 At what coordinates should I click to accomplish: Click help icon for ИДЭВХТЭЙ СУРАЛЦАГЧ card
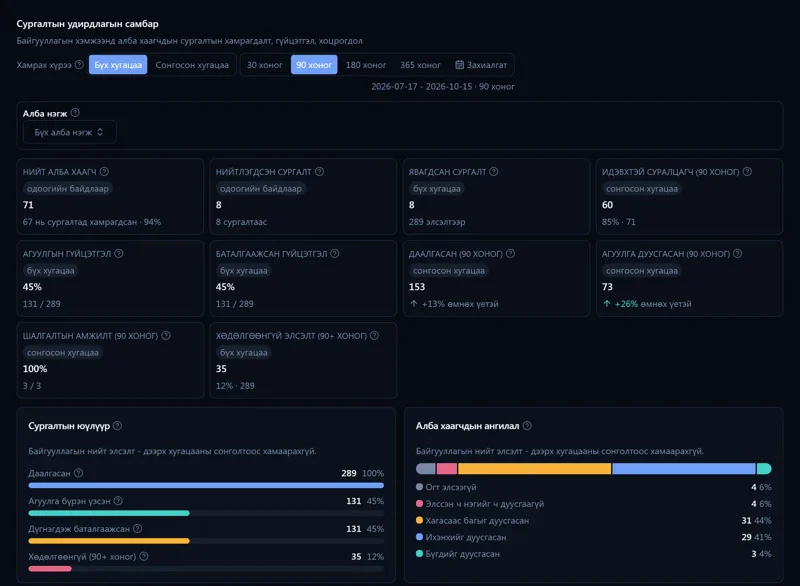(747, 171)
